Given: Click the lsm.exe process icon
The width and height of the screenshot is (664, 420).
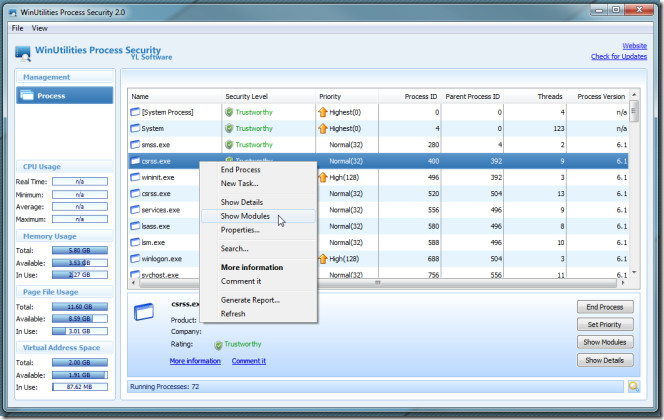Looking at the screenshot, I should pos(135,243).
